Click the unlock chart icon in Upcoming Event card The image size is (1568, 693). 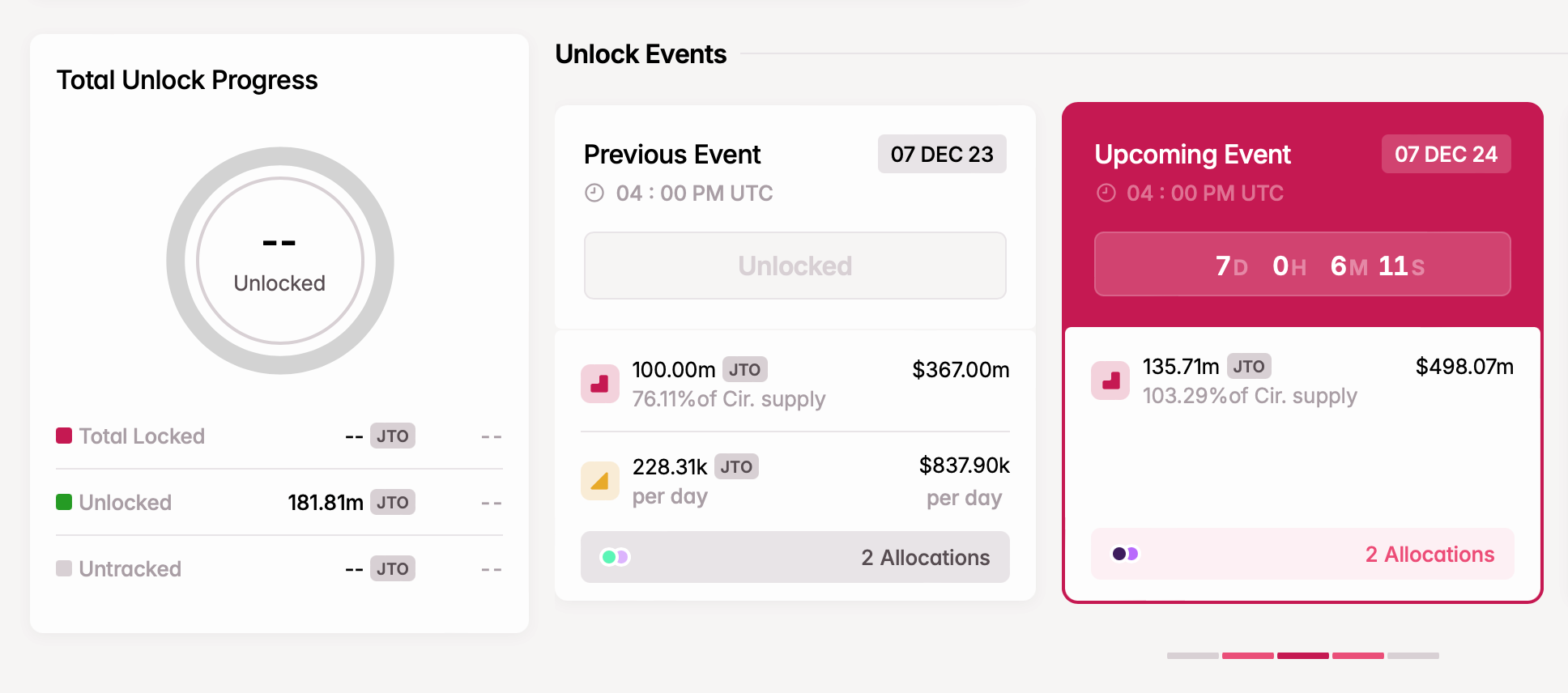(x=1110, y=381)
